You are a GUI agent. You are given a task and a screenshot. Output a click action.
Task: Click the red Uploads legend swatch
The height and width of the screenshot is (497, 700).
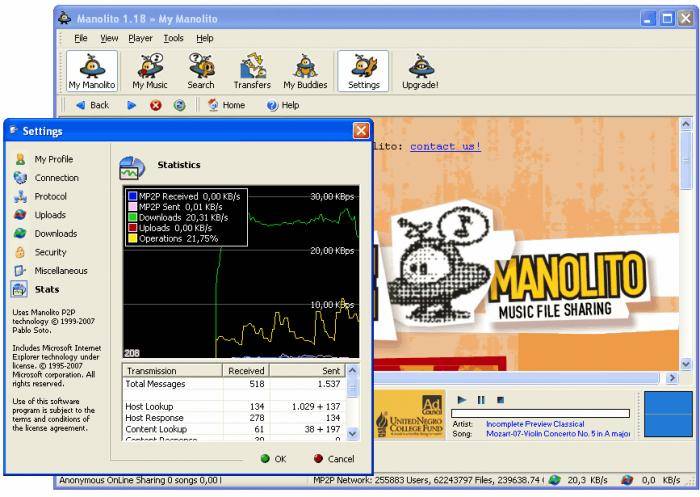tap(132, 228)
